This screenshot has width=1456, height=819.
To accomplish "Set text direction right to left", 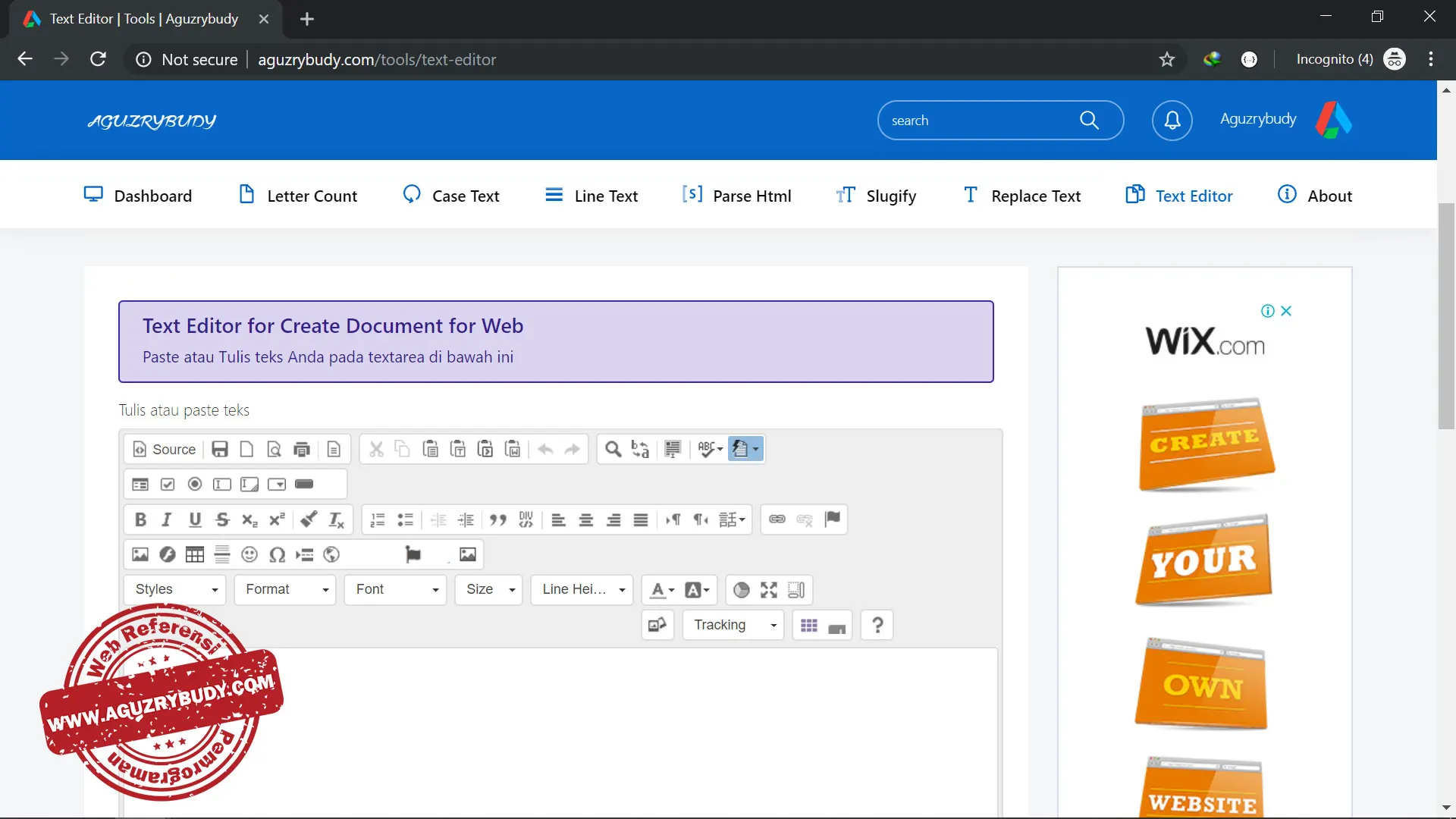I will tap(701, 519).
